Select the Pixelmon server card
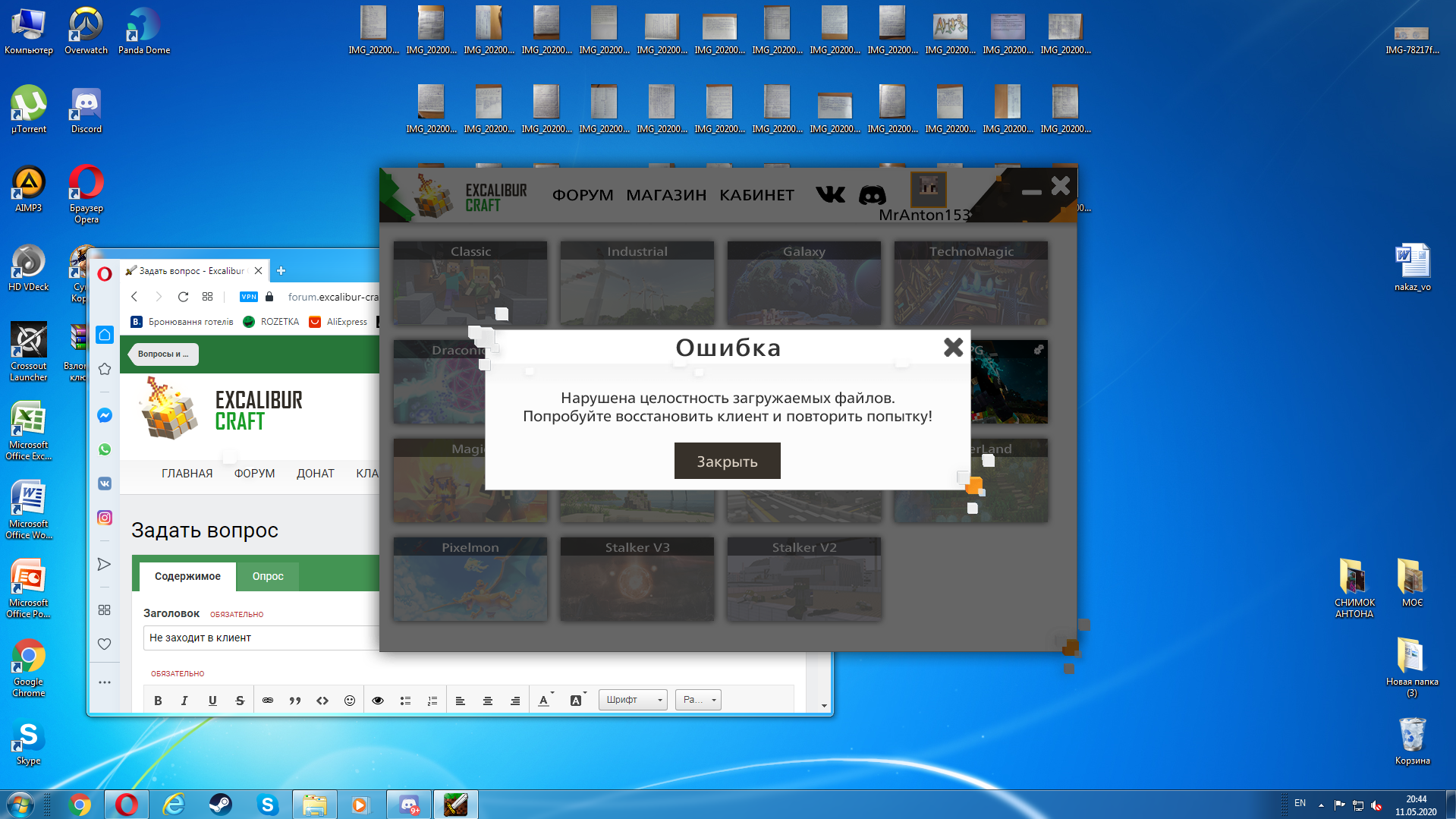 470,579
